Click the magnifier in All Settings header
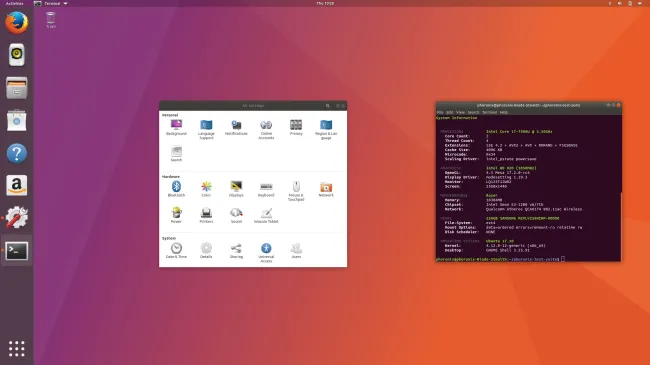The height and width of the screenshot is (365, 650). click(x=327, y=106)
